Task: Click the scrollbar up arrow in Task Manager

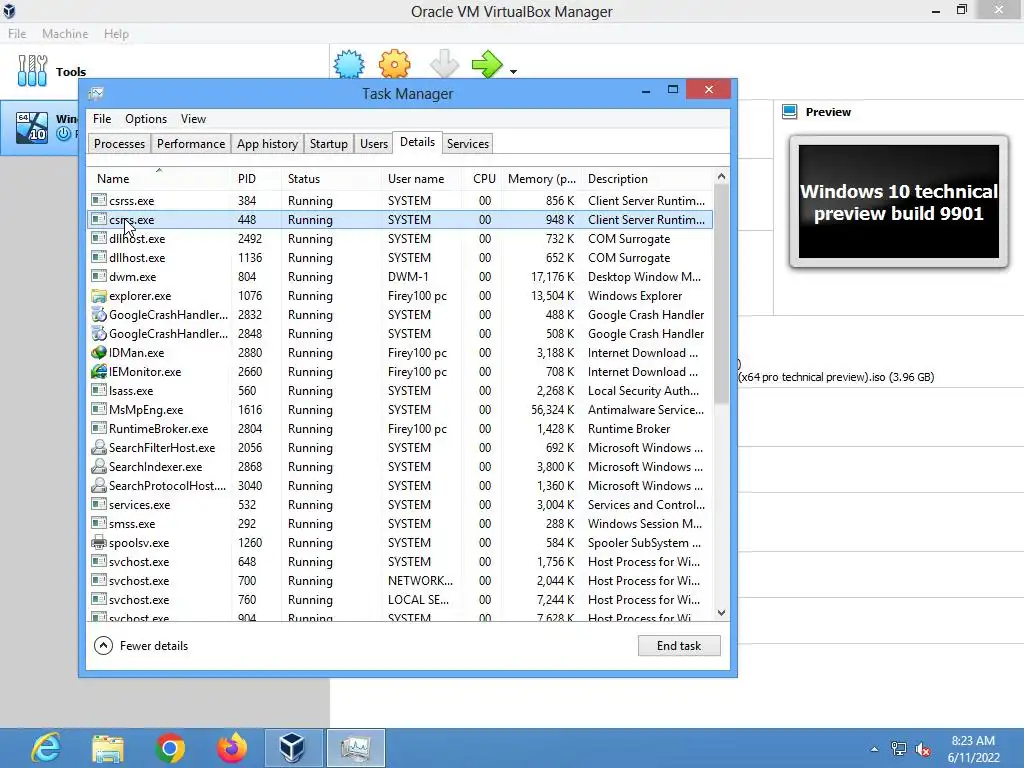Action: click(x=721, y=176)
